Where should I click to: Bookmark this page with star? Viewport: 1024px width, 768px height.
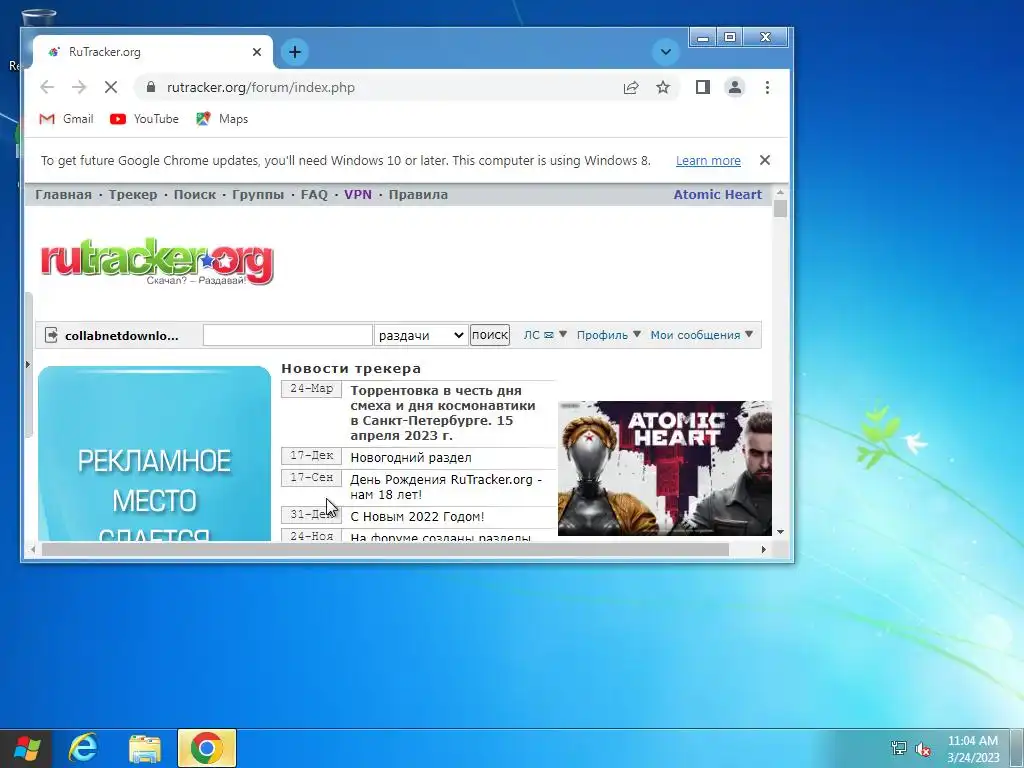663,88
